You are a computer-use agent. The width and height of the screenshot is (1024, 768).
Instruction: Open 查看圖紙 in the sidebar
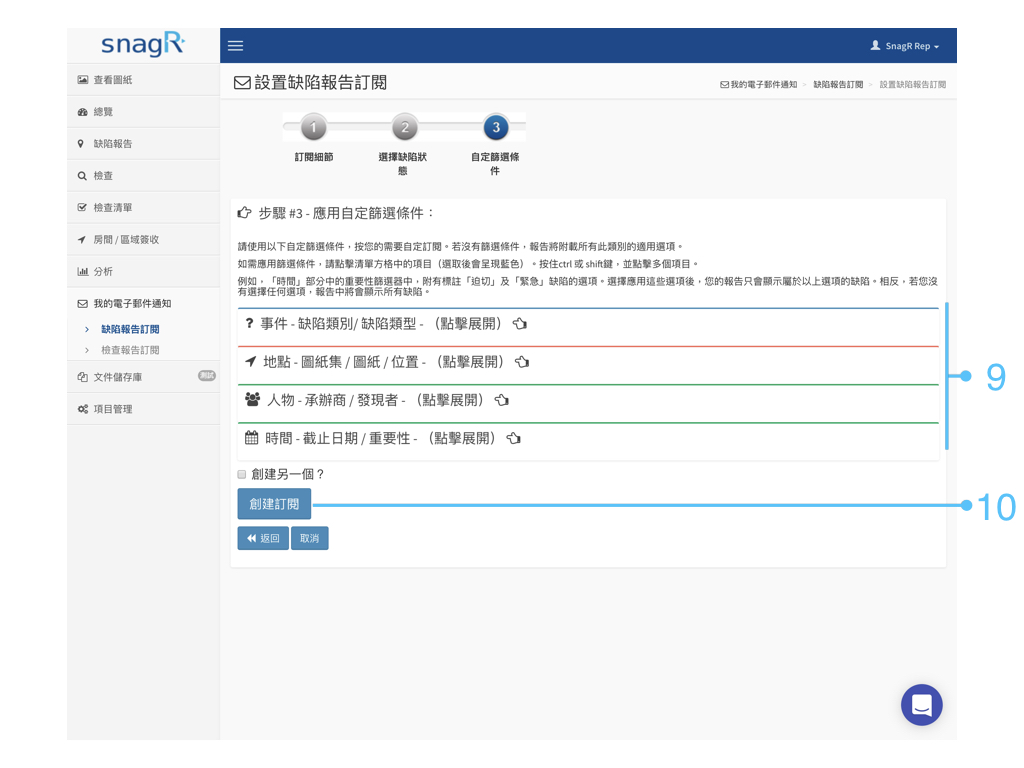pos(143,80)
